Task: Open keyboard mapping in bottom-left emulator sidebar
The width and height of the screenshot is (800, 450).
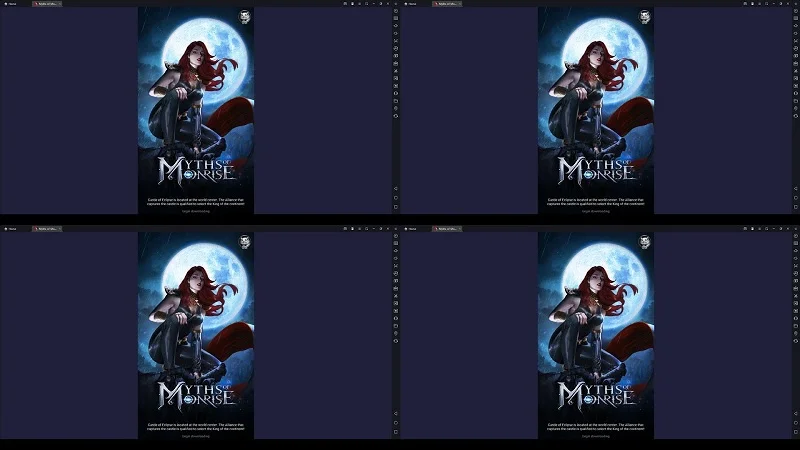Action: [396, 243]
